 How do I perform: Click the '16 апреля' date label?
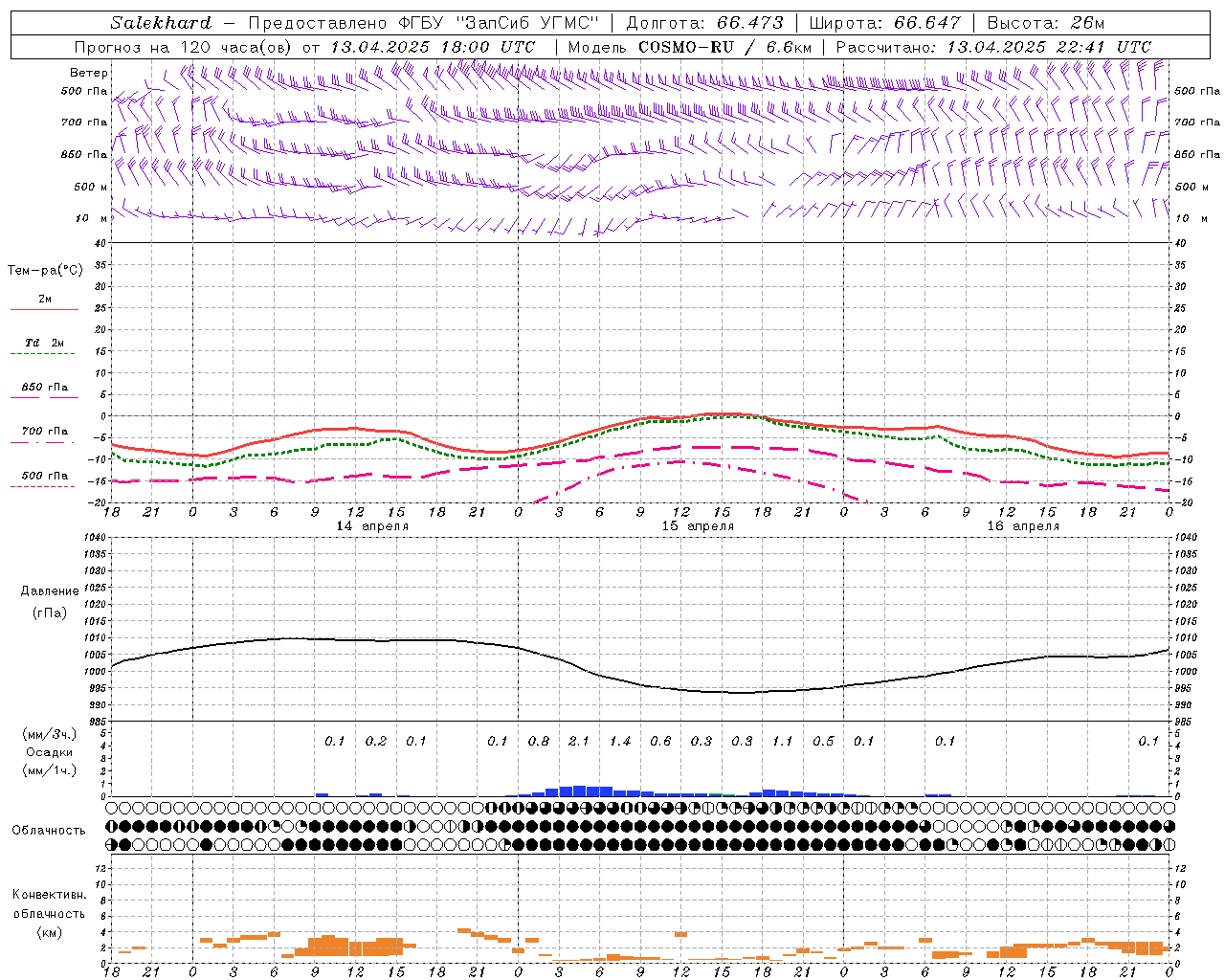click(1023, 526)
